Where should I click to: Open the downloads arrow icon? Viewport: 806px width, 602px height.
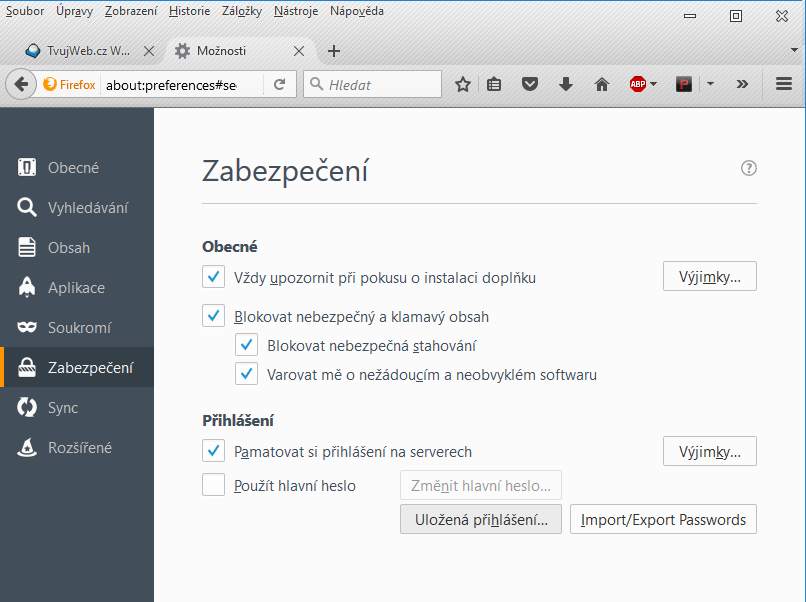click(x=566, y=85)
